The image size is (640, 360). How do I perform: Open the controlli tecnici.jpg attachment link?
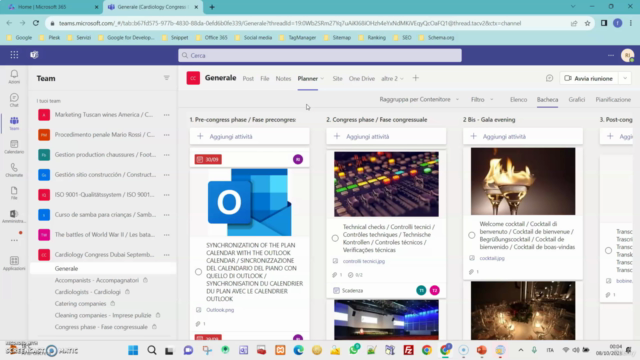(x=364, y=261)
